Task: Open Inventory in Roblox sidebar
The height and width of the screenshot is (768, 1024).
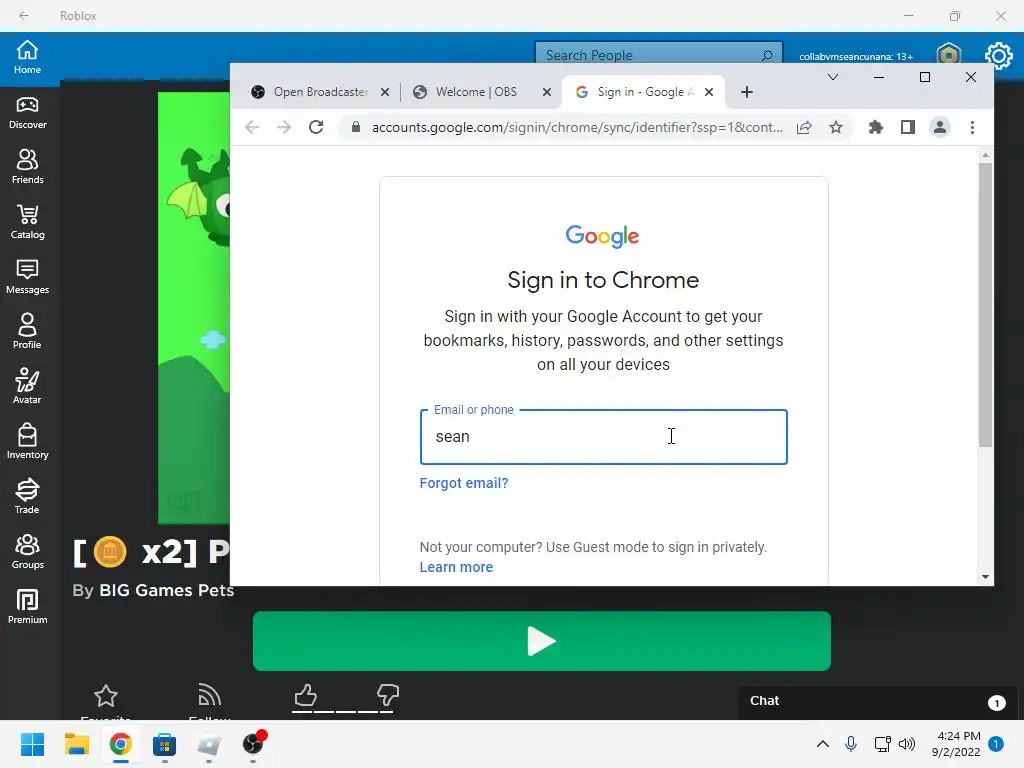Action: [x=27, y=442]
